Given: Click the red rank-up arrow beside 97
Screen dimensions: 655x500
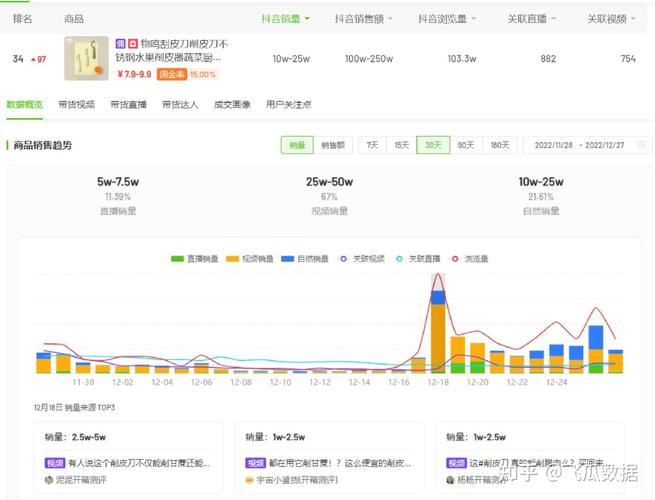Looking at the screenshot, I should coord(33,60).
